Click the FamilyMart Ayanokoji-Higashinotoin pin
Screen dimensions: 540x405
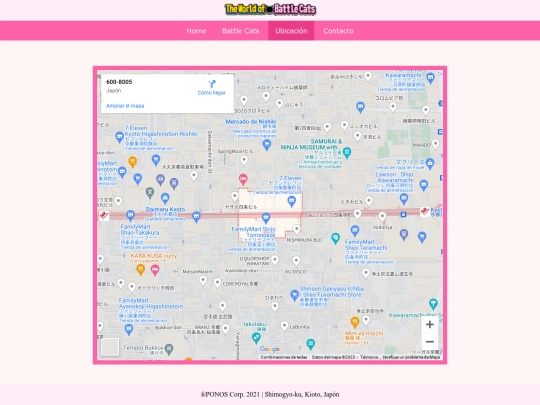[129, 330]
